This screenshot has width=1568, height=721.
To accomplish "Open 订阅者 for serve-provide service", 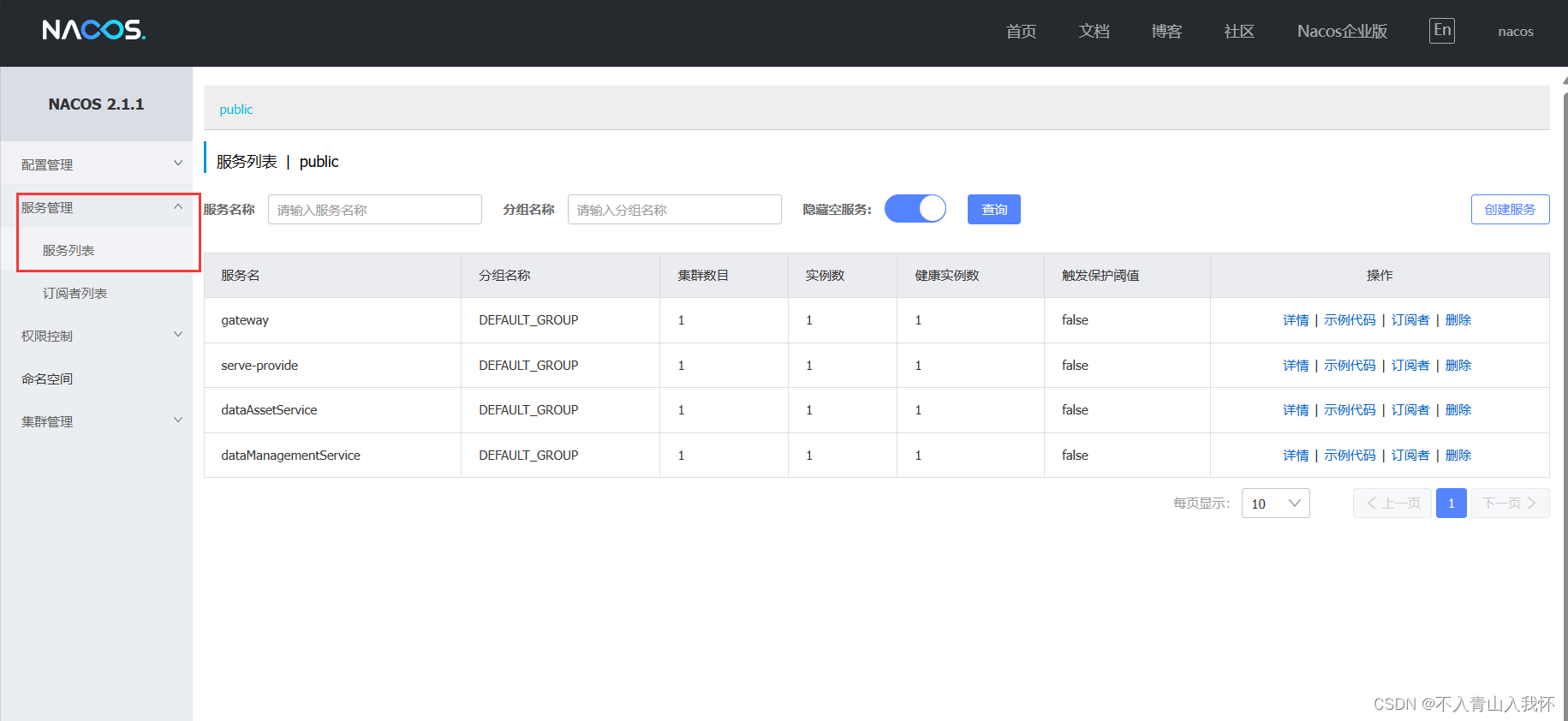I will (x=1410, y=366).
